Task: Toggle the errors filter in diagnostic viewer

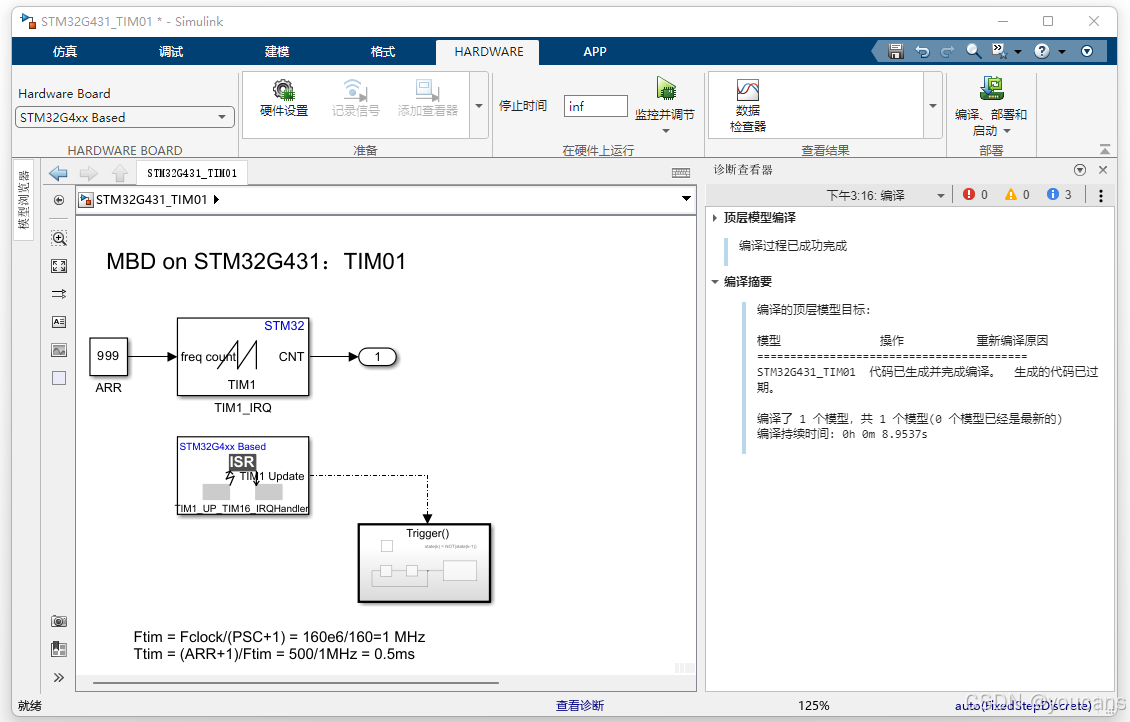Action: tap(976, 195)
